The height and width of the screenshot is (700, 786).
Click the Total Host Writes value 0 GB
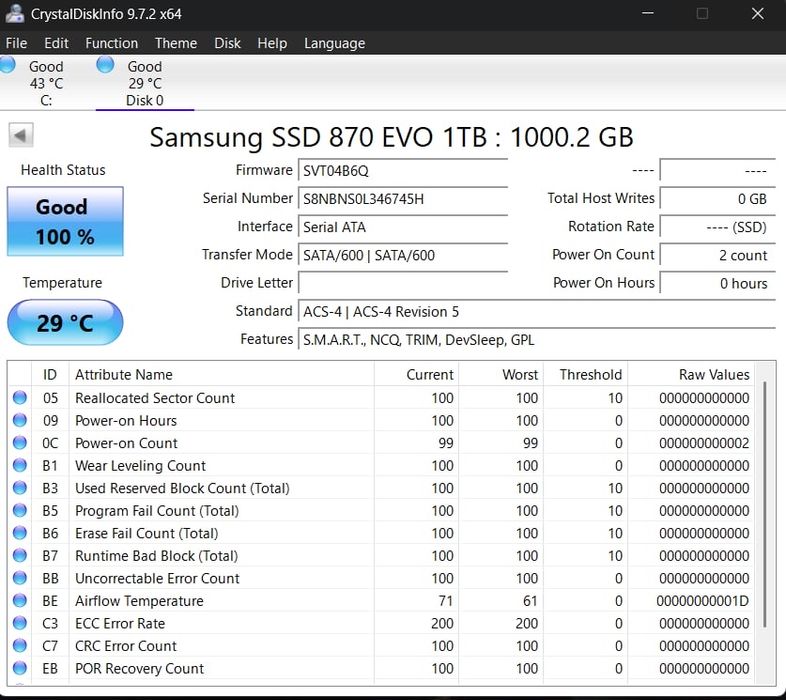718,199
